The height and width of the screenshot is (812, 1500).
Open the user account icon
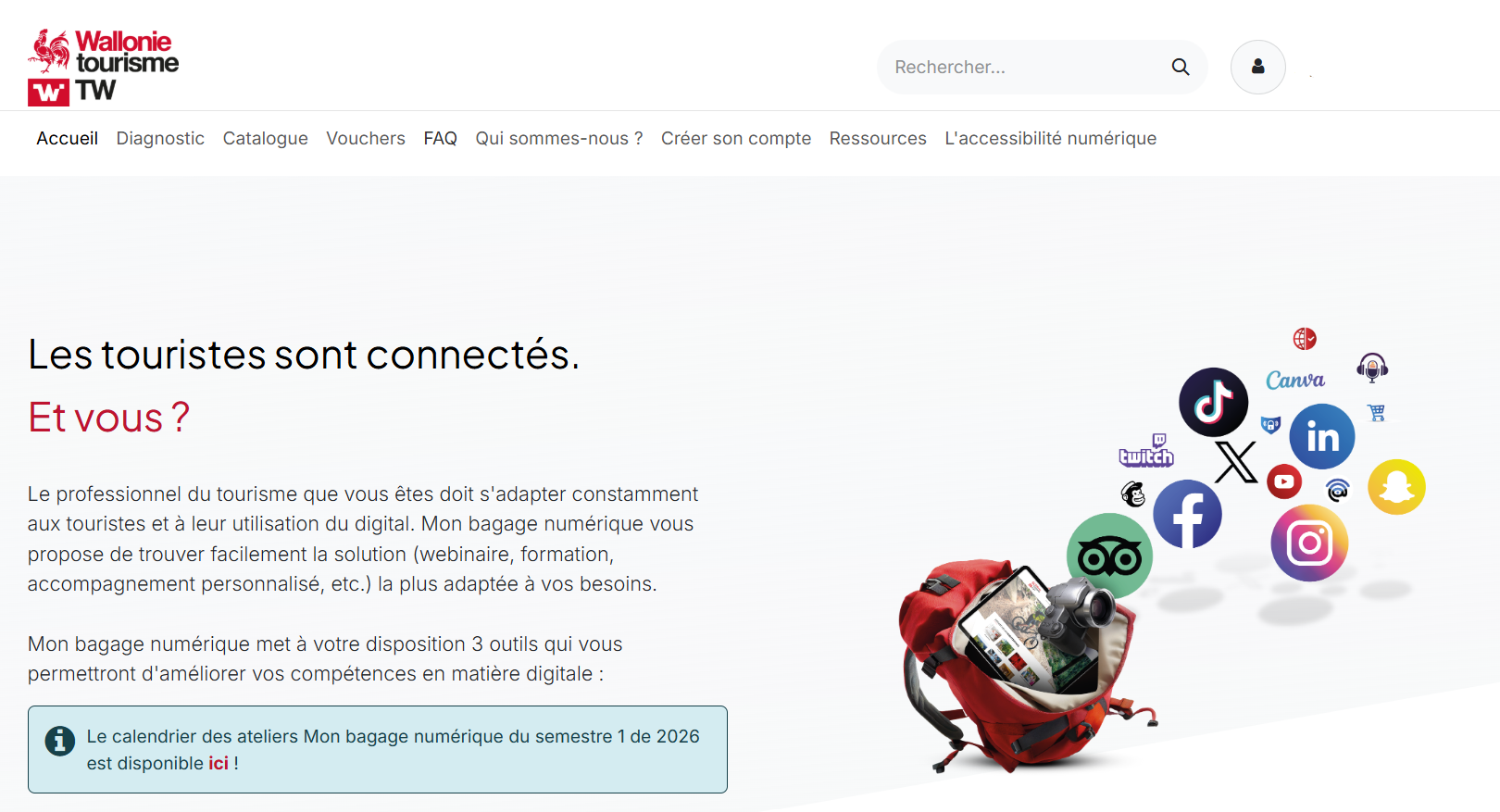(x=1257, y=67)
